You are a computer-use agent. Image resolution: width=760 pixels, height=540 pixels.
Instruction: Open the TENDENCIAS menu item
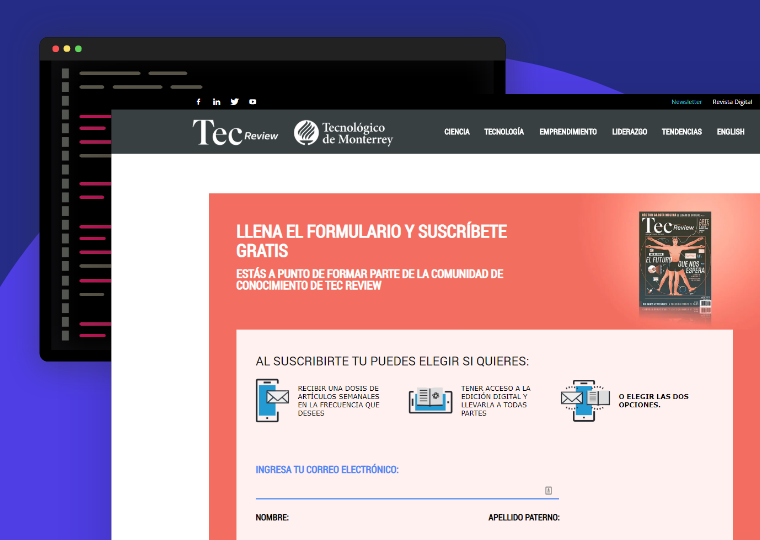pyautogui.click(x=681, y=132)
